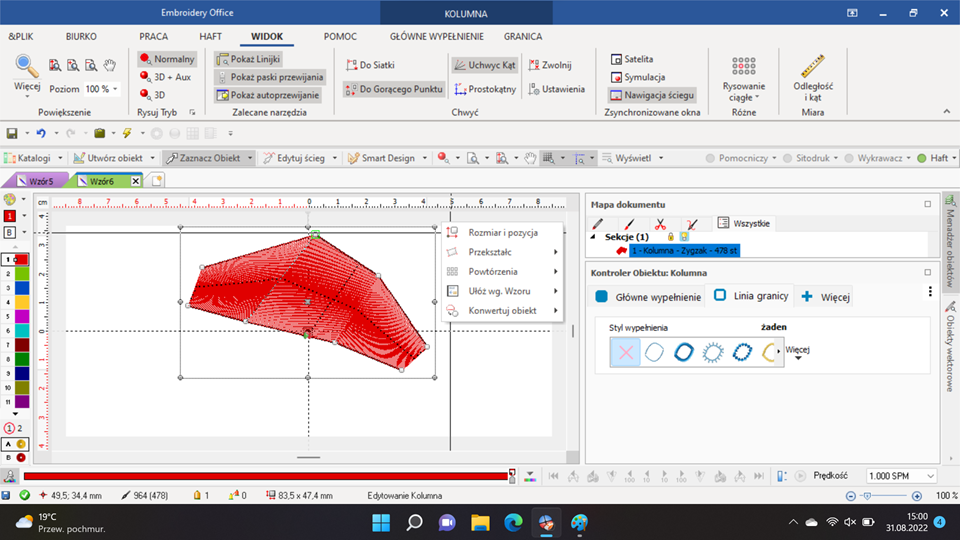960x540 pixels.
Task: Open the Poziom 100% zoom dropdown
Action: click(x=115, y=89)
